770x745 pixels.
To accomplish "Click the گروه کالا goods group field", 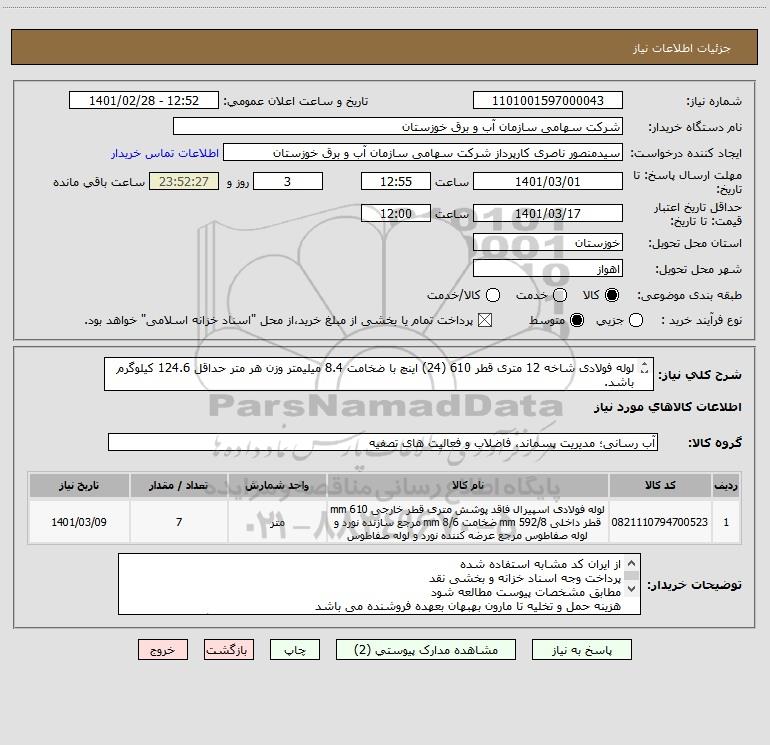I will coord(383,442).
